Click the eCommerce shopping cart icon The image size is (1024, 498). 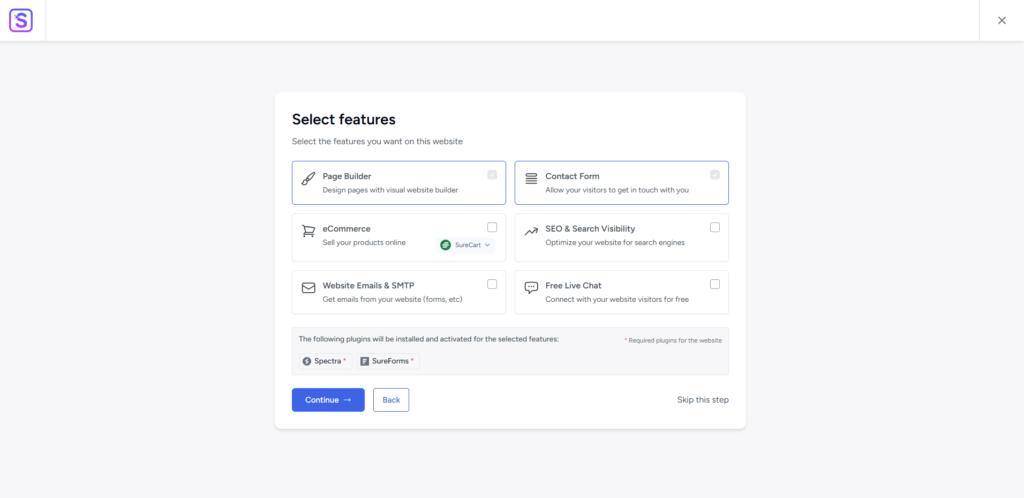pos(308,231)
